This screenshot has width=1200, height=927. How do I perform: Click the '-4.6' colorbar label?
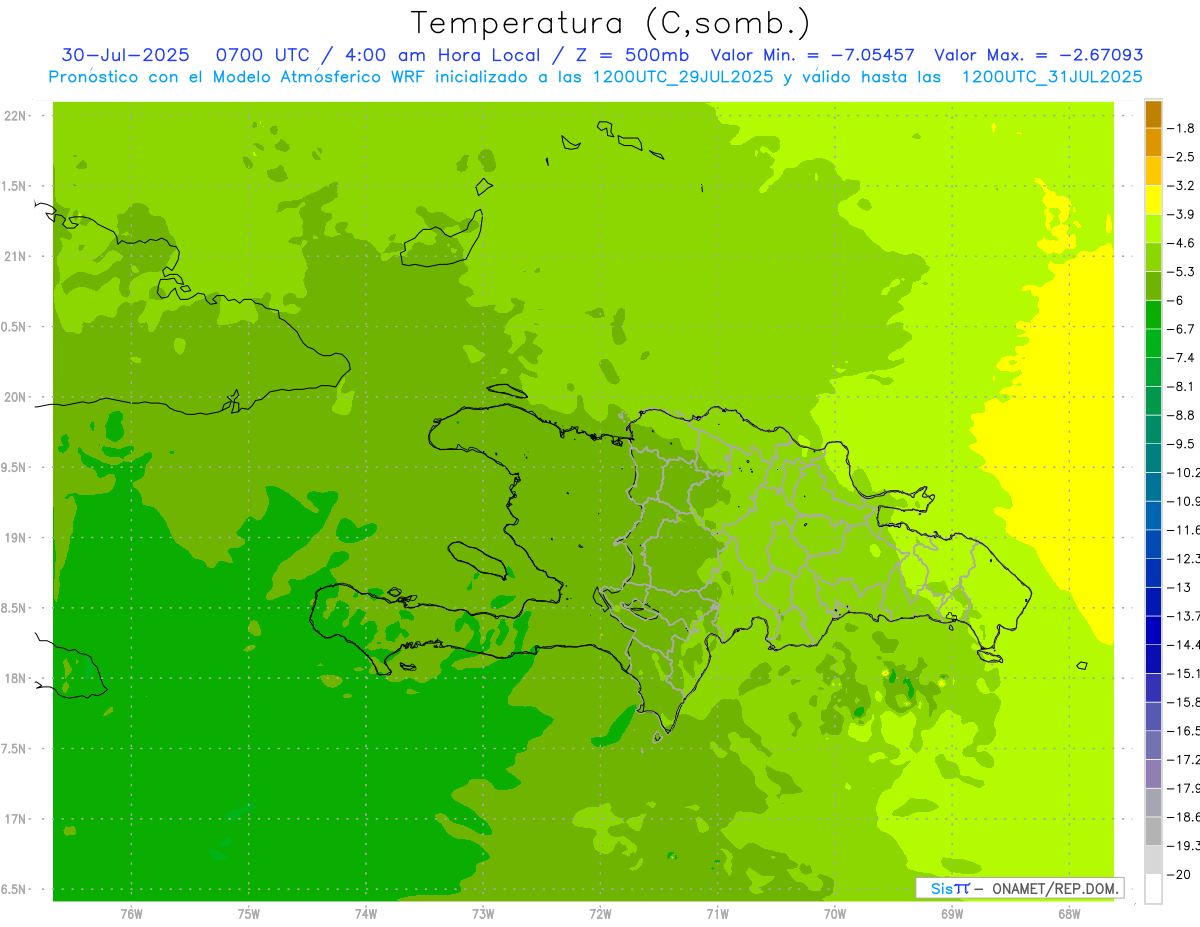click(1182, 243)
